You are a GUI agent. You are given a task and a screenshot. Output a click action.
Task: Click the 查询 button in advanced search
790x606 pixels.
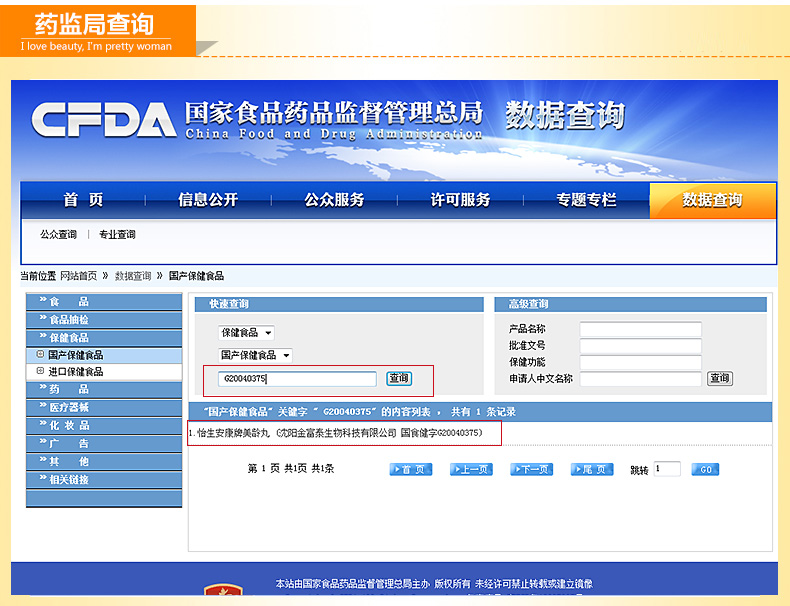tap(720, 378)
